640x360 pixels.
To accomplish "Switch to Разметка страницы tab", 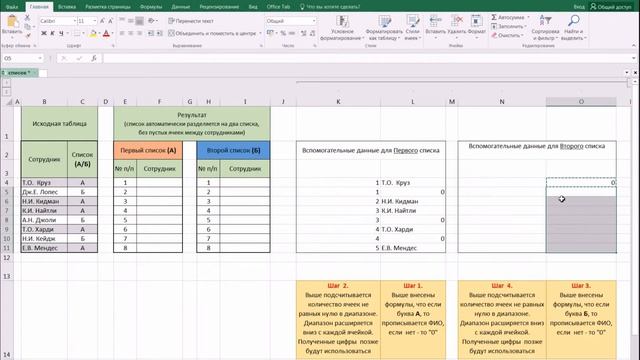I will 108,7.
